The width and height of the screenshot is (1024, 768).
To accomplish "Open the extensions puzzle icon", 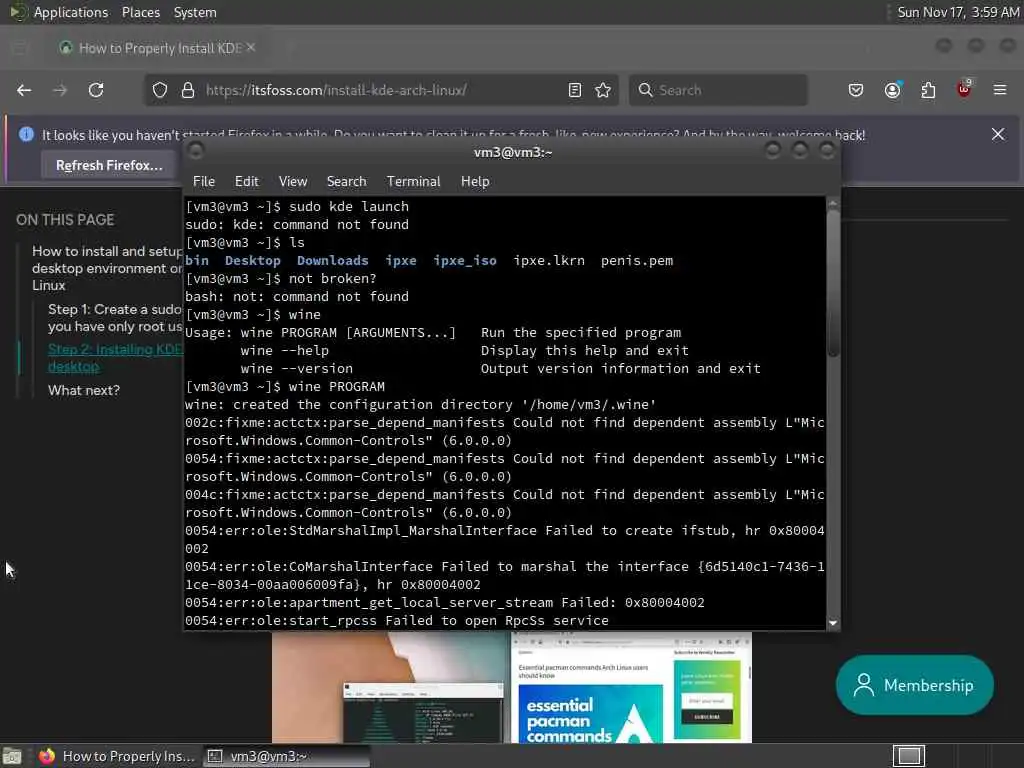I will click(x=928, y=90).
